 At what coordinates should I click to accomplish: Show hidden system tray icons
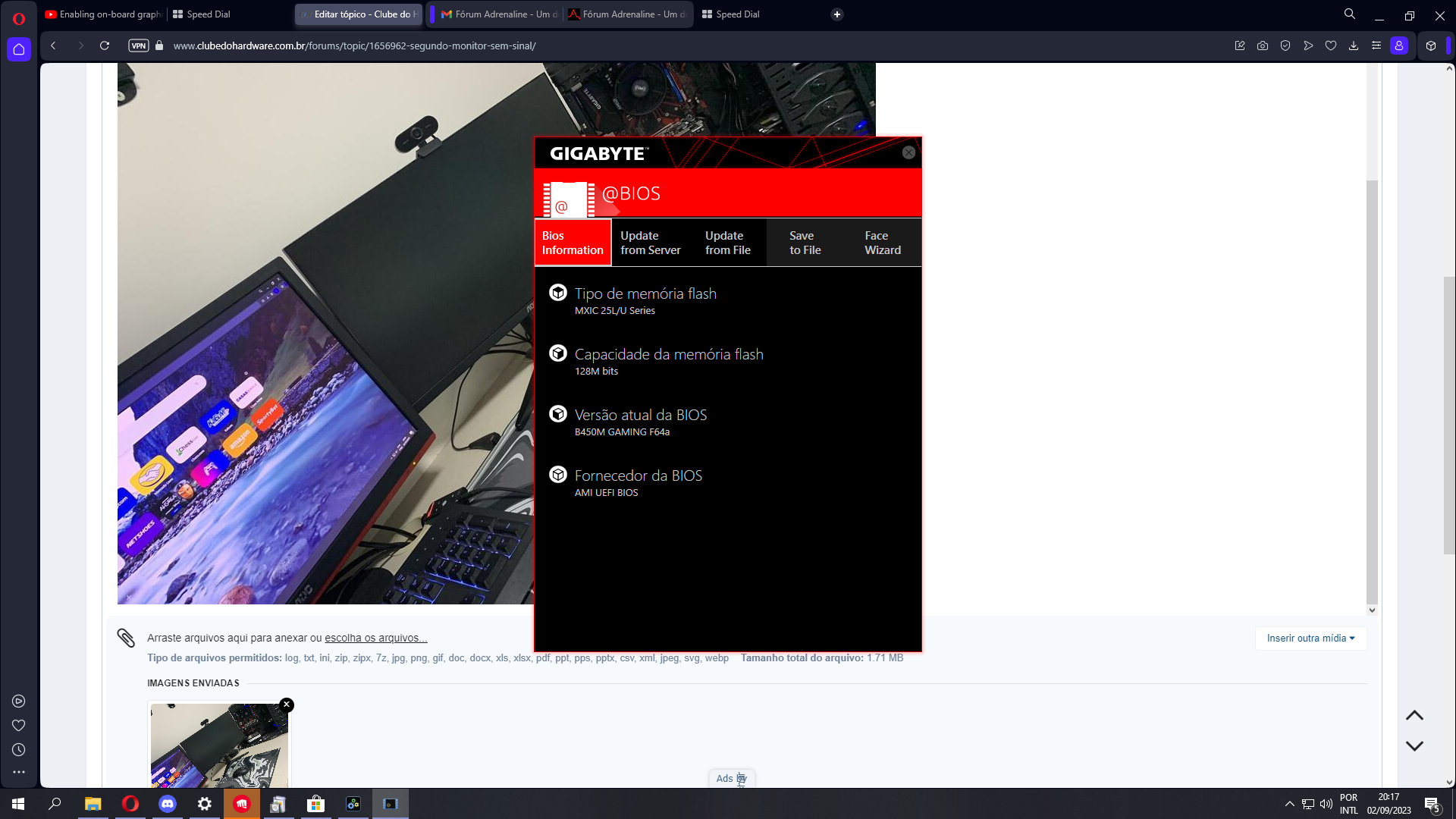point(1290,804)
